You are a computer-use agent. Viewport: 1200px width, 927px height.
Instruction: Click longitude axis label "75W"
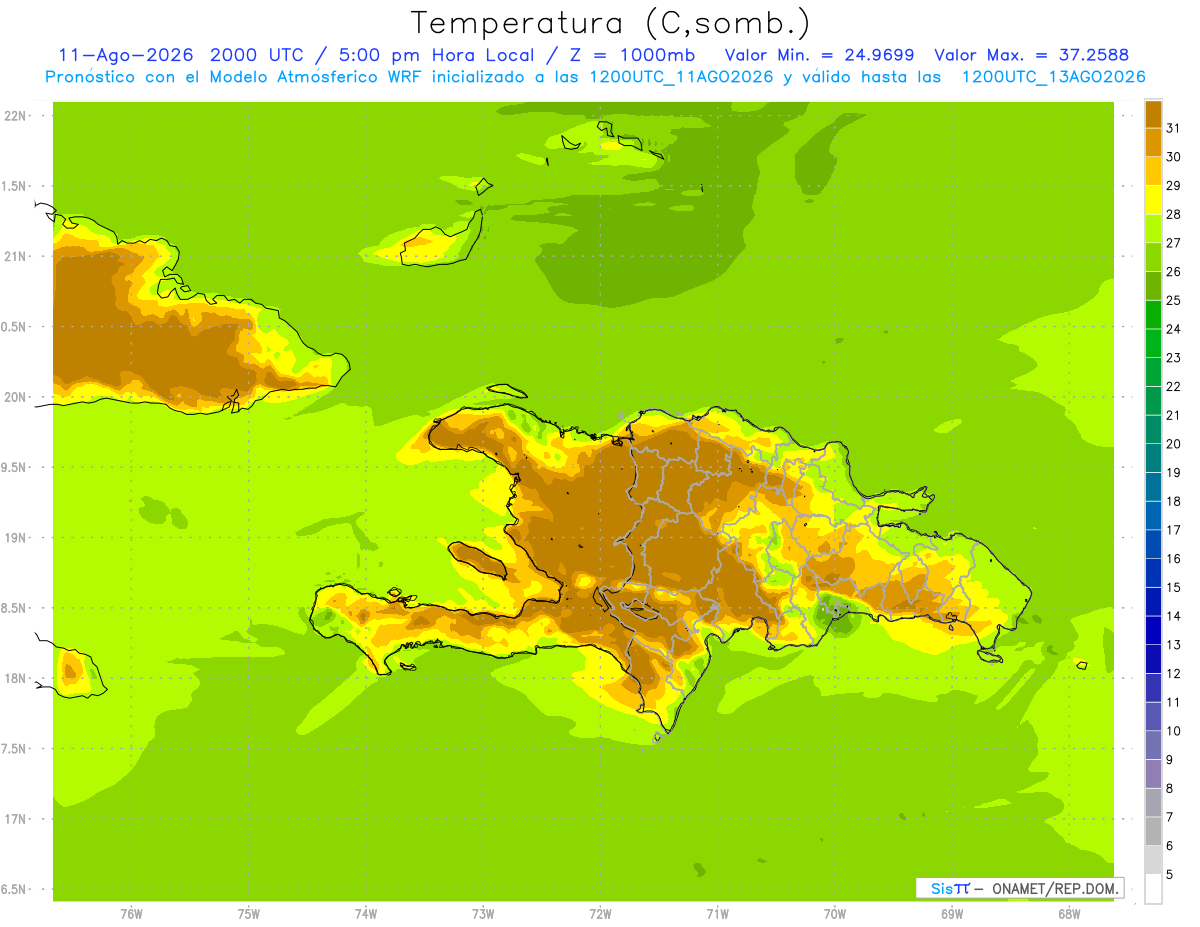click(x=249, y=914)
